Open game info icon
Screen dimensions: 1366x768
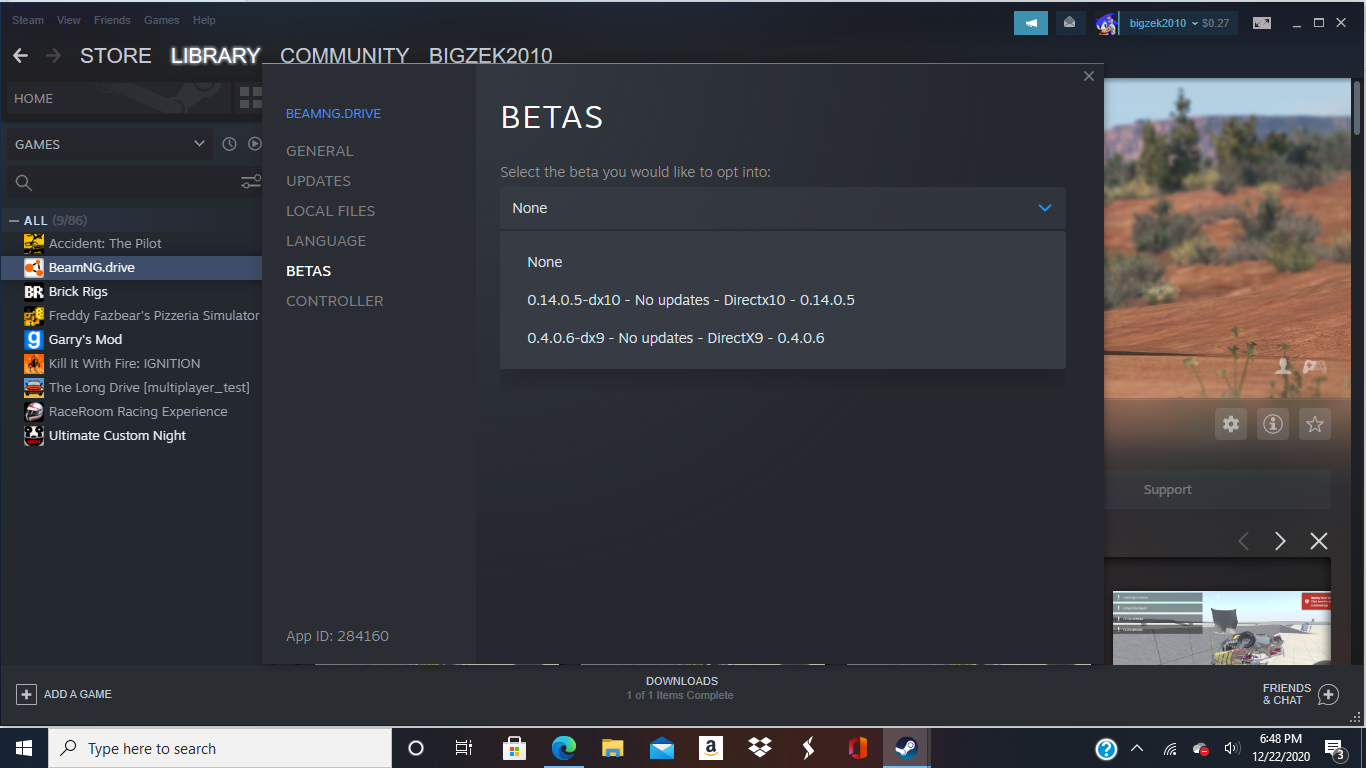coord(1273,424)
